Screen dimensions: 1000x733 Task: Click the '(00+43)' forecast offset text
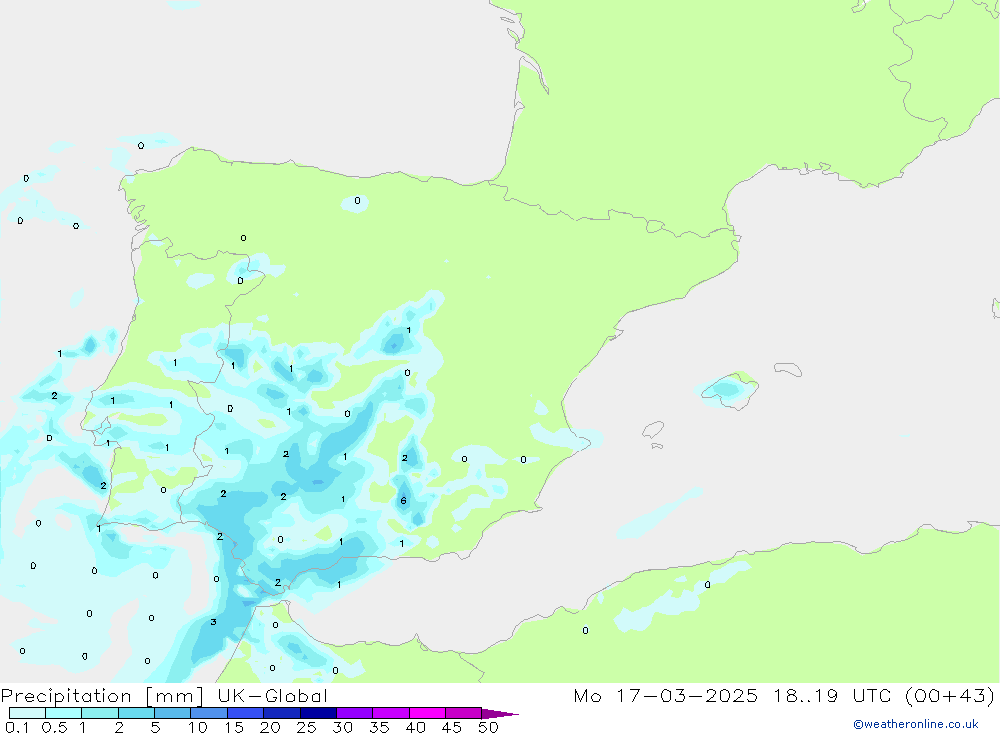(x=950, y=696)
